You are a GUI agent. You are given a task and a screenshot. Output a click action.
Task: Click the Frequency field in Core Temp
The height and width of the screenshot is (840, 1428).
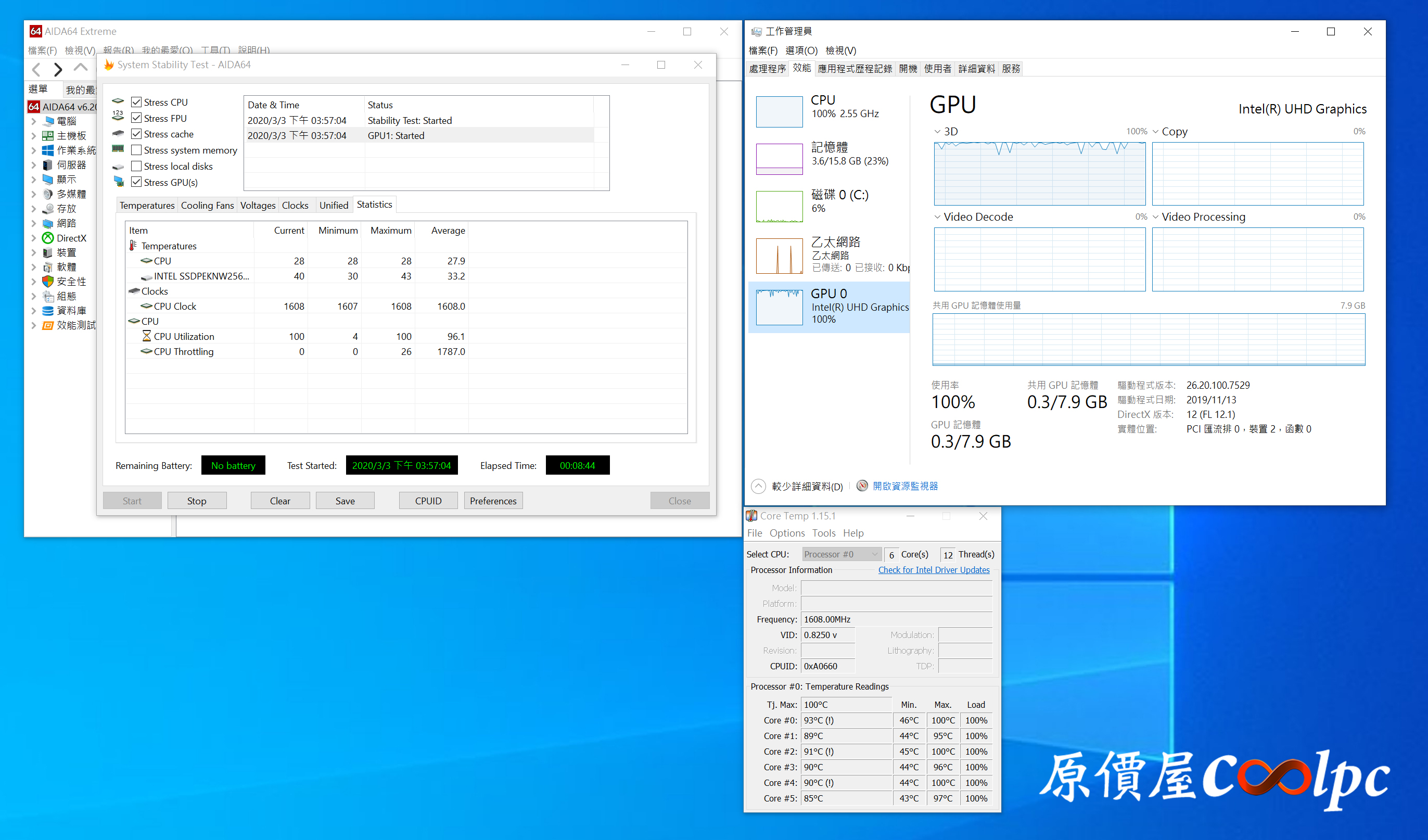[x=897, y=619]
